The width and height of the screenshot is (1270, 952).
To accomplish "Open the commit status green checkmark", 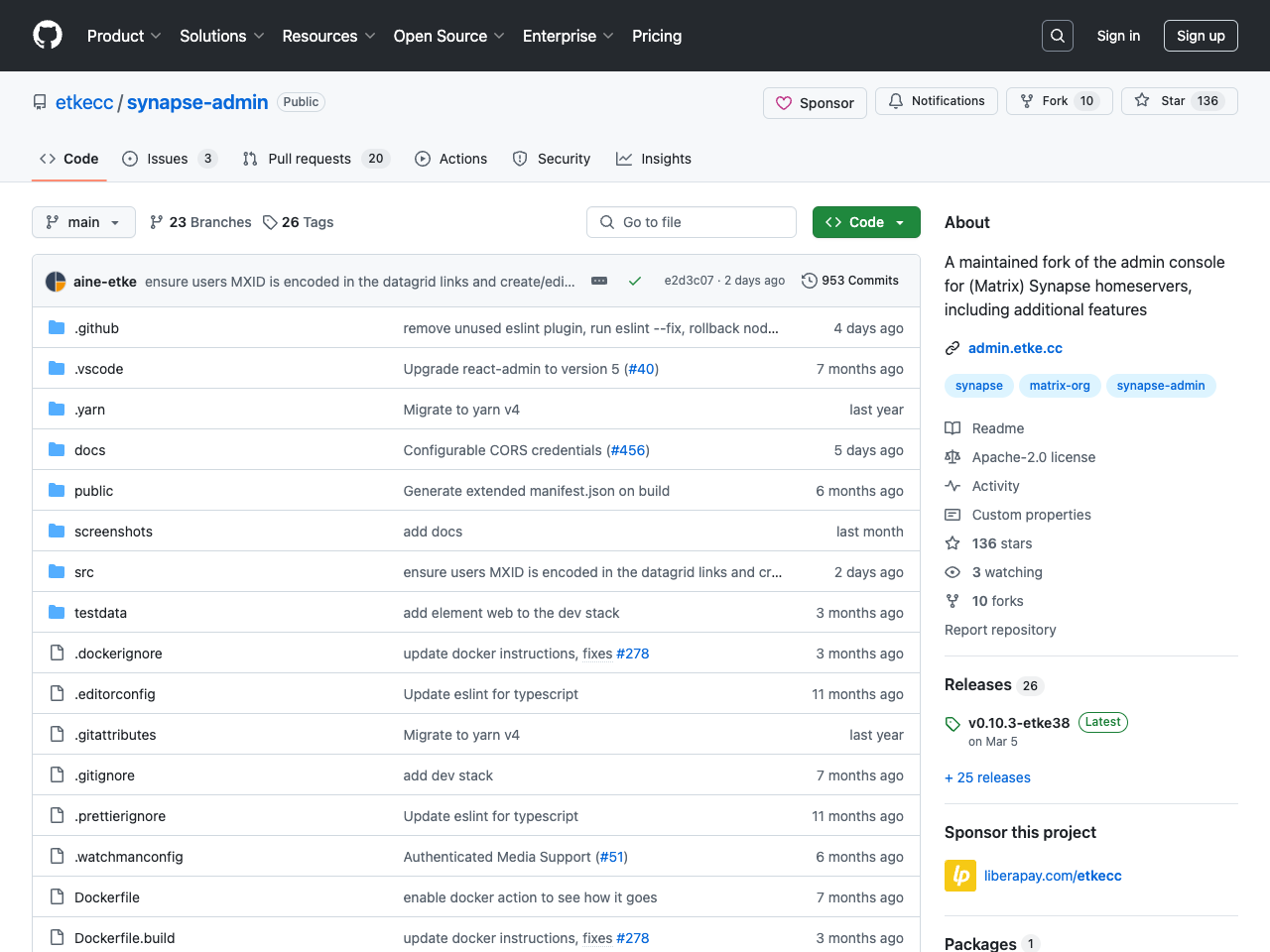I will point(635,281).
